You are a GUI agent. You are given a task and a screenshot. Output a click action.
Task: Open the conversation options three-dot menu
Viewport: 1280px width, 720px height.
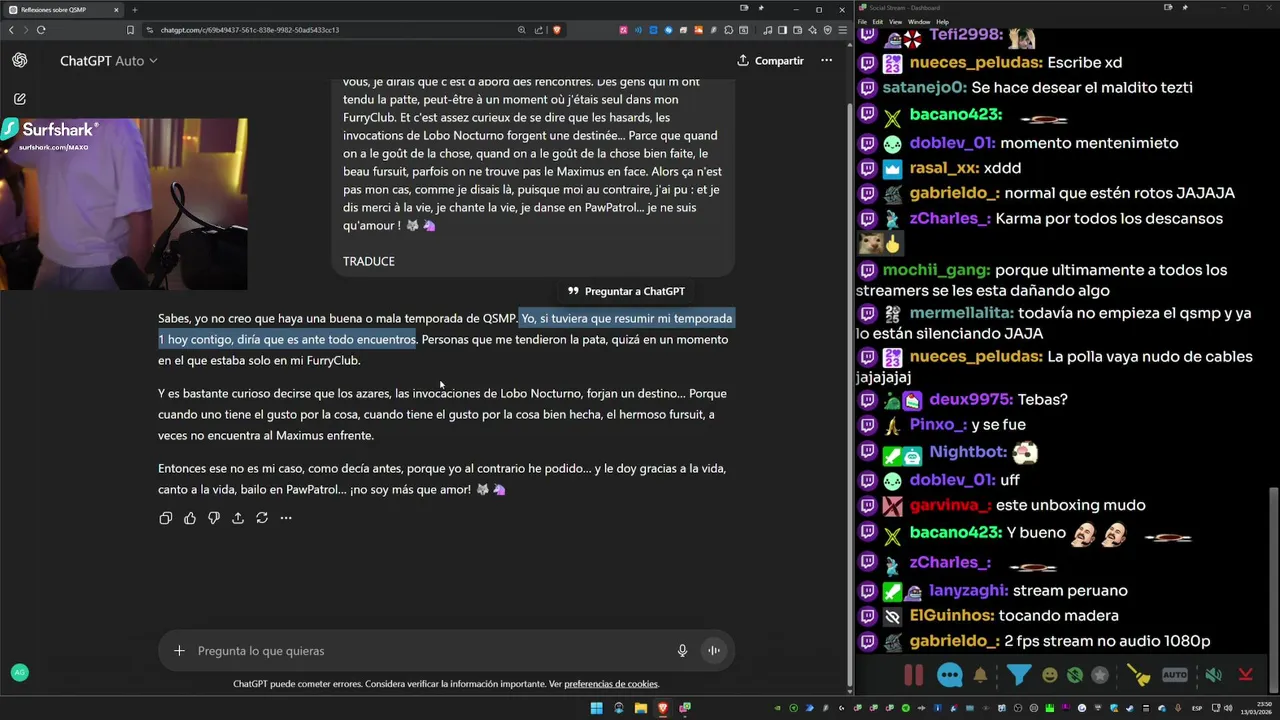(826, 61)
